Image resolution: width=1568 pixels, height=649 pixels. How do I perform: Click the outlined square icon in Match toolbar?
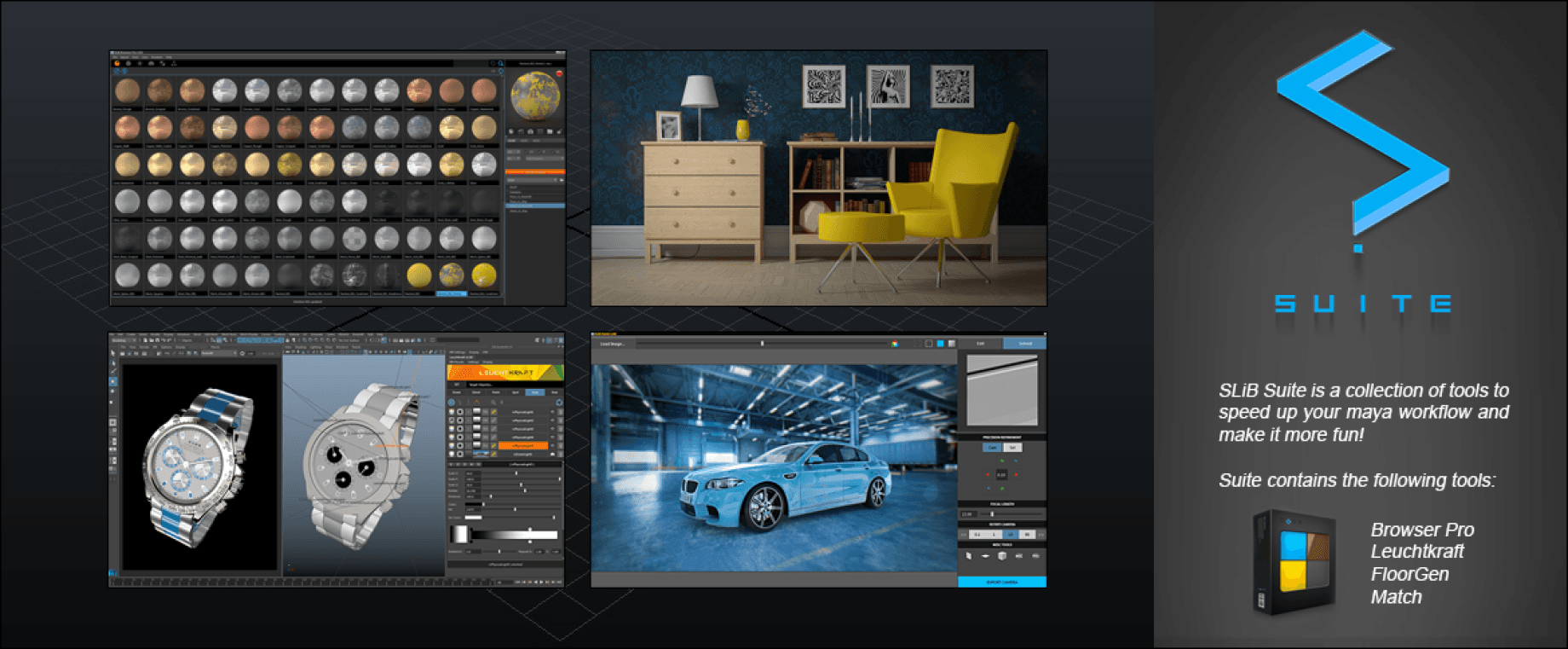pyautogui.click(x=929, y=344)
